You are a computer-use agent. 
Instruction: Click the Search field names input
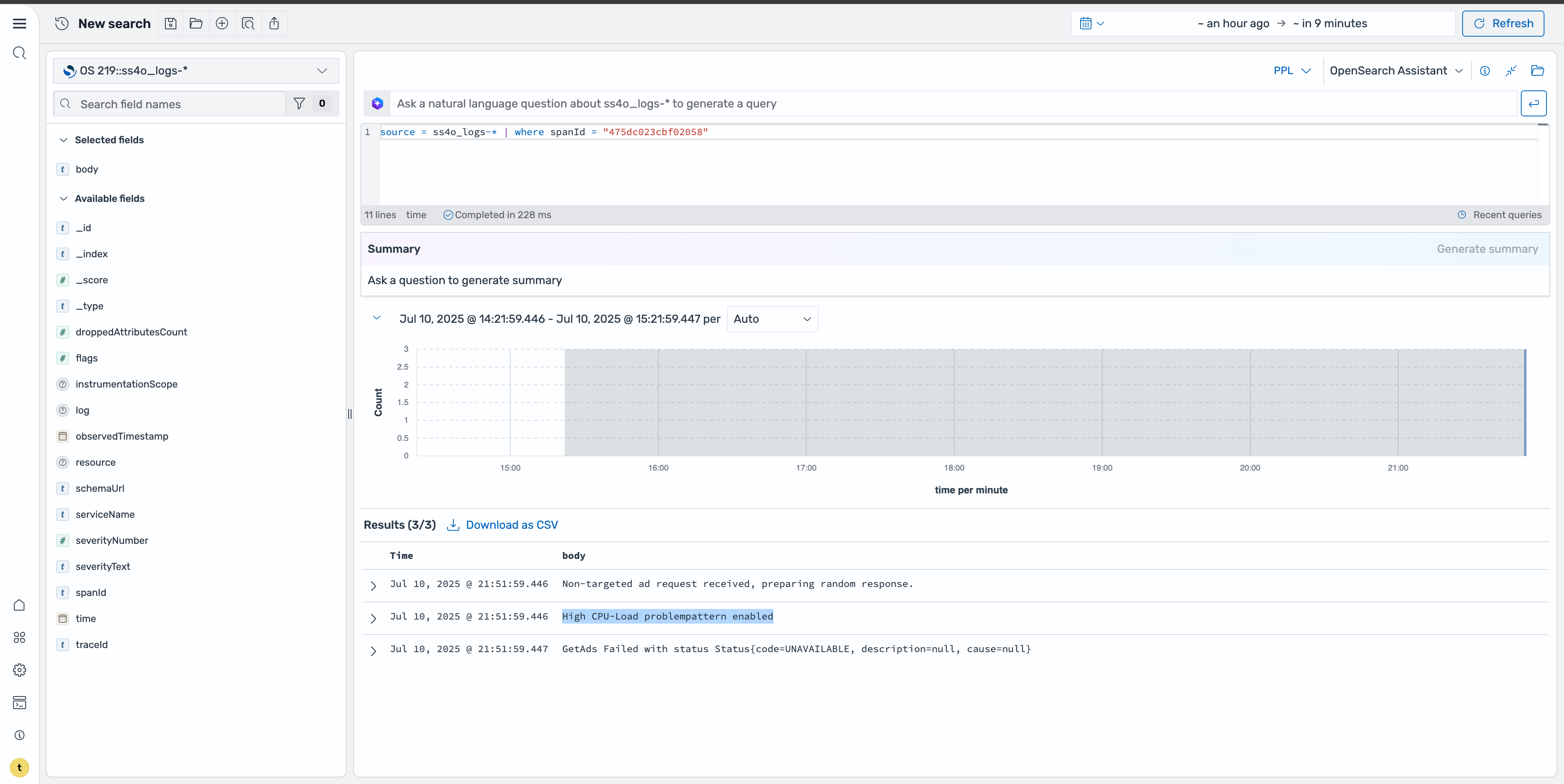[170, 104]
